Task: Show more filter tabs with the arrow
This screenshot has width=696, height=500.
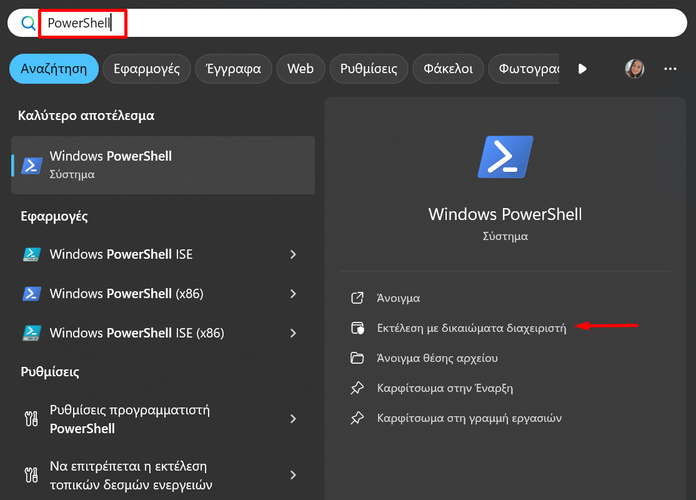Action: pyautogui.click(x=582, y=69)
